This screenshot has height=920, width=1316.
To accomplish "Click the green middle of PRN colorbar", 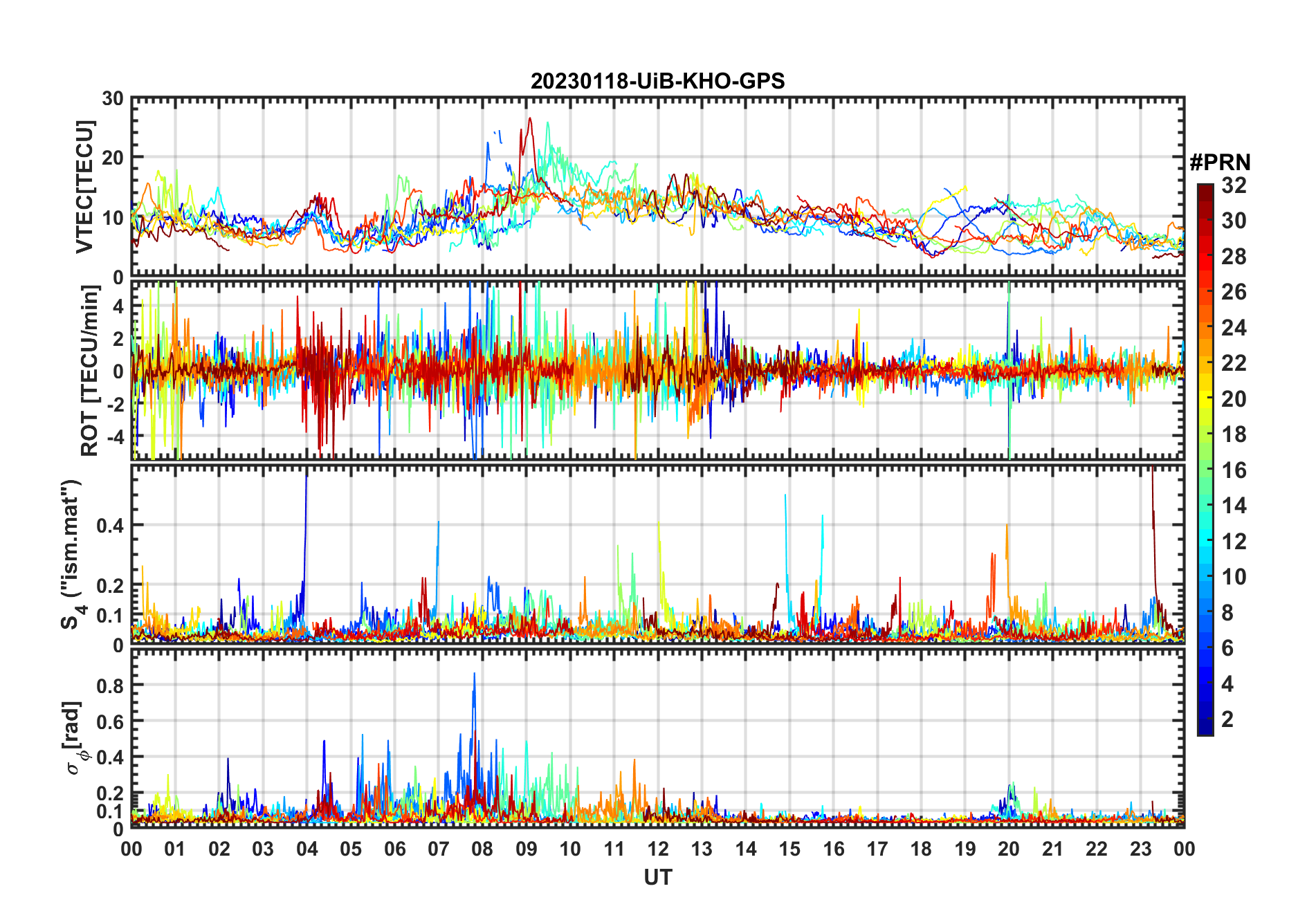I will tap(1205, 460).
